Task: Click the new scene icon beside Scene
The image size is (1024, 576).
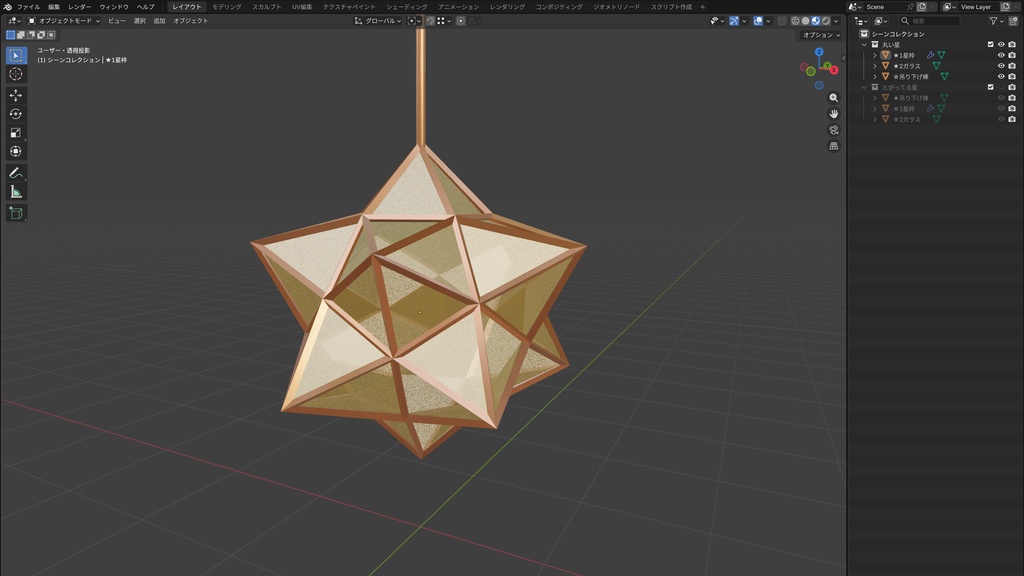Action: click(921, 7)
